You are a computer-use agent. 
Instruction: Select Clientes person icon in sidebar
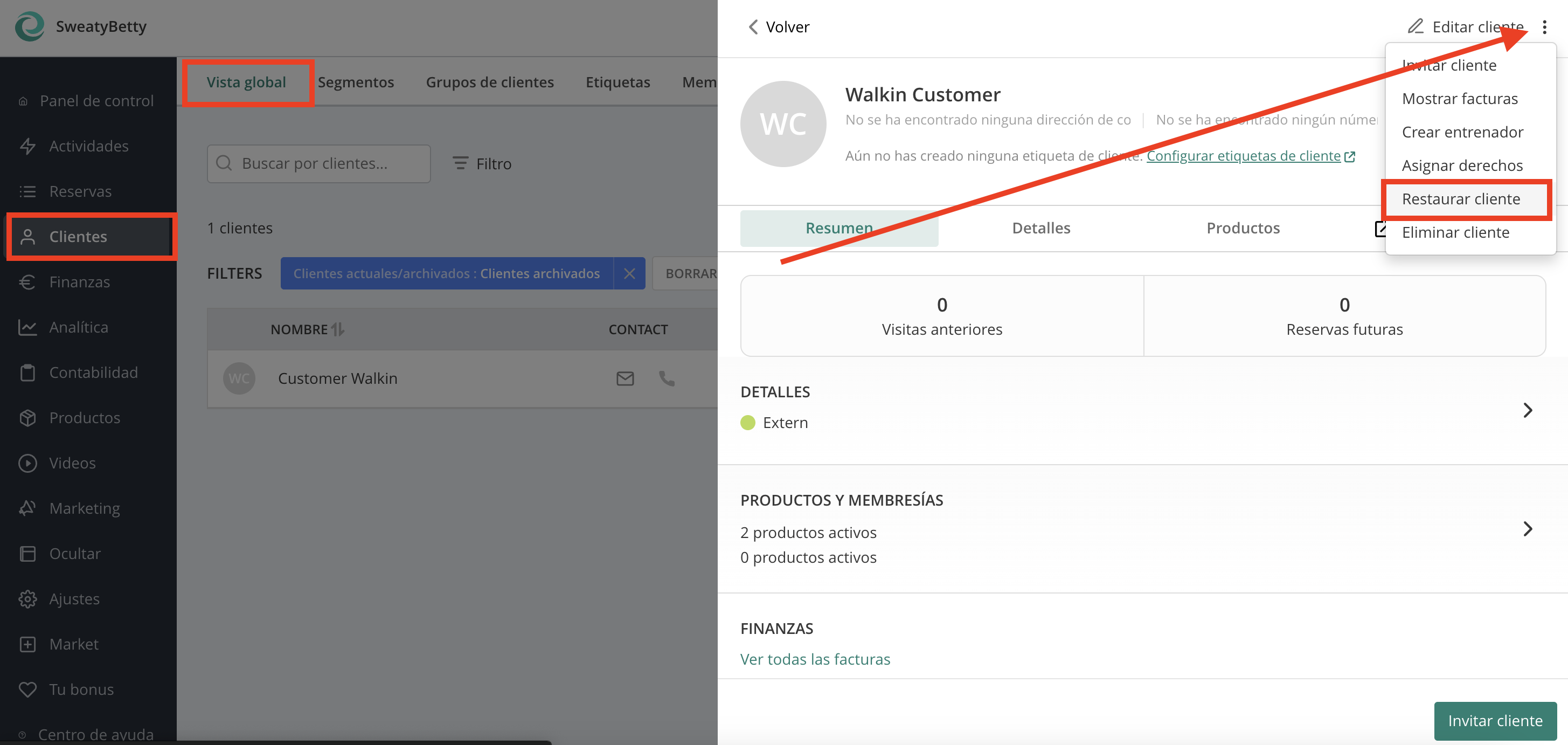coord(27,236)
